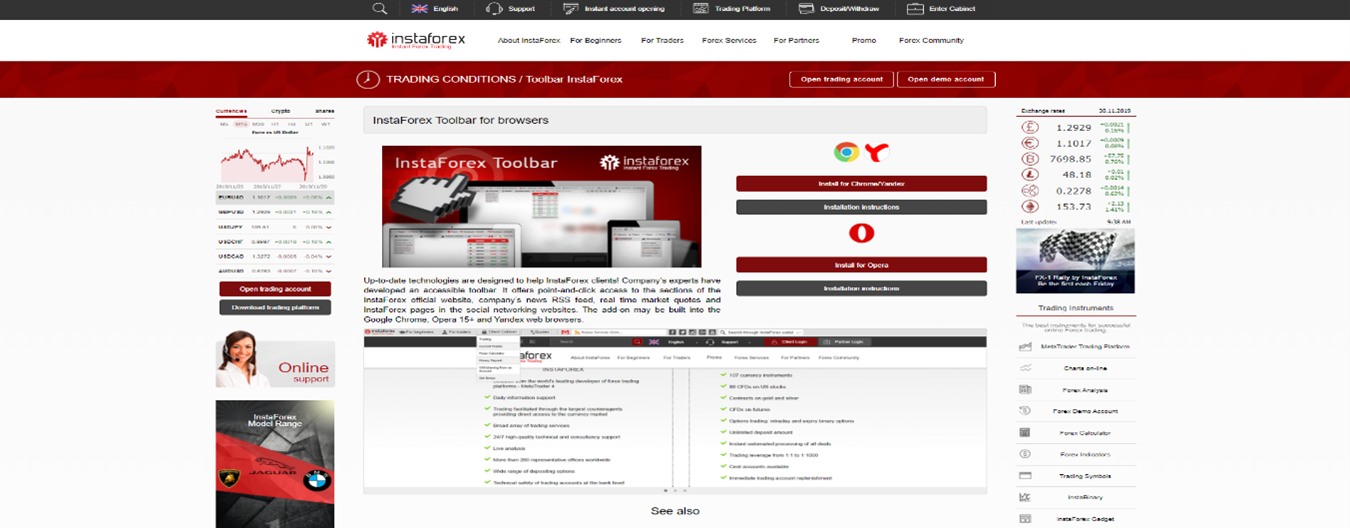
Task: Switch to the Crypto tab in the quotes widget
Action: point(280,111)
